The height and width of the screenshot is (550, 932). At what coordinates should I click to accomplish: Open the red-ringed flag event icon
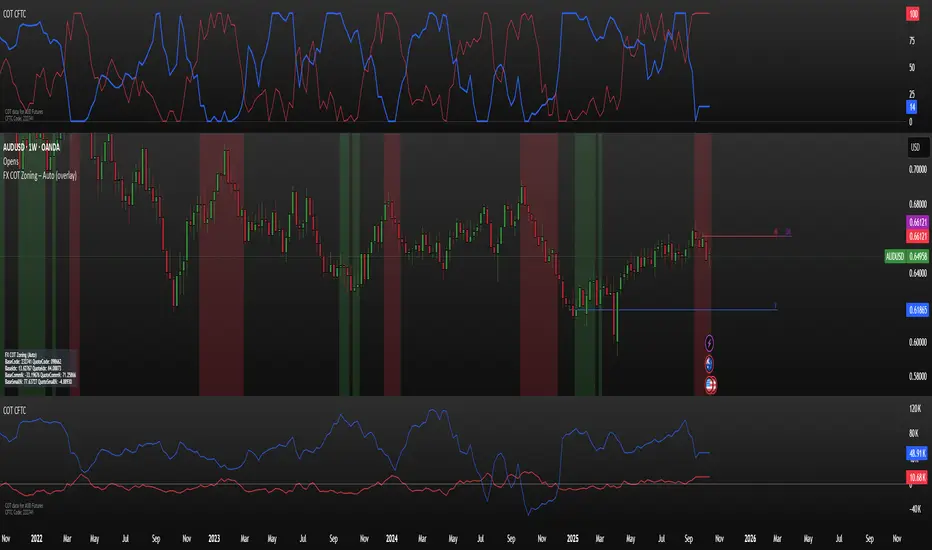710,382
